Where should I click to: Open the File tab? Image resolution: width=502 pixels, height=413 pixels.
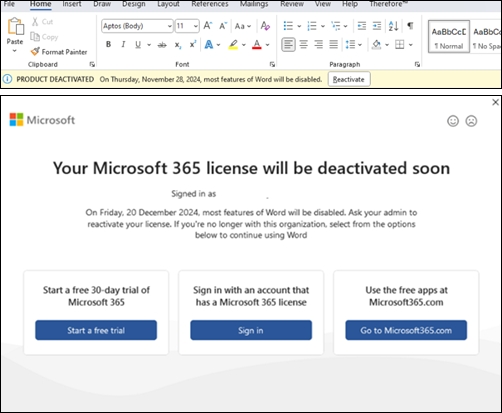pos(9,4)
